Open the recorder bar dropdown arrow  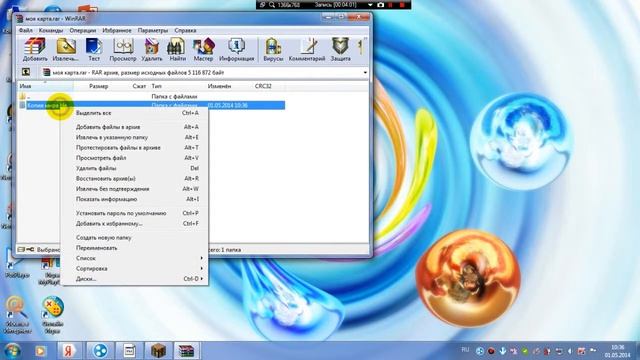click(x=370, y=5)
